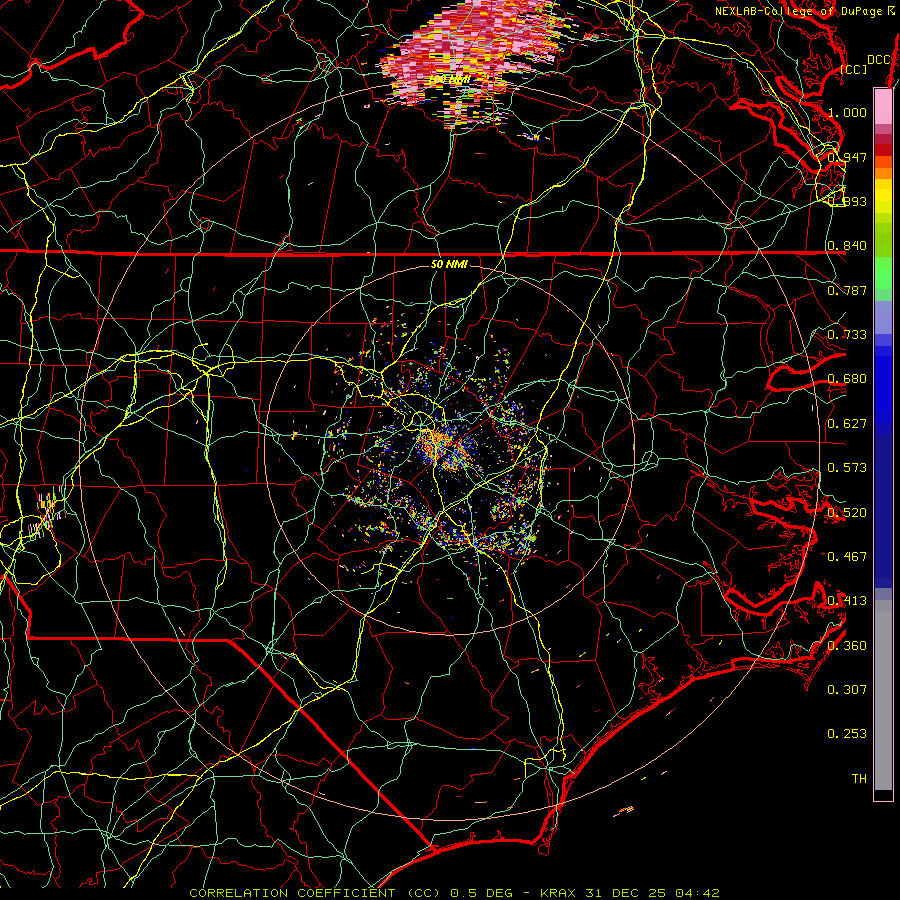Select the 0.413 scale value
Image resolution: width=900 pixels, height=900 pixels.
(x=847, y=601)
